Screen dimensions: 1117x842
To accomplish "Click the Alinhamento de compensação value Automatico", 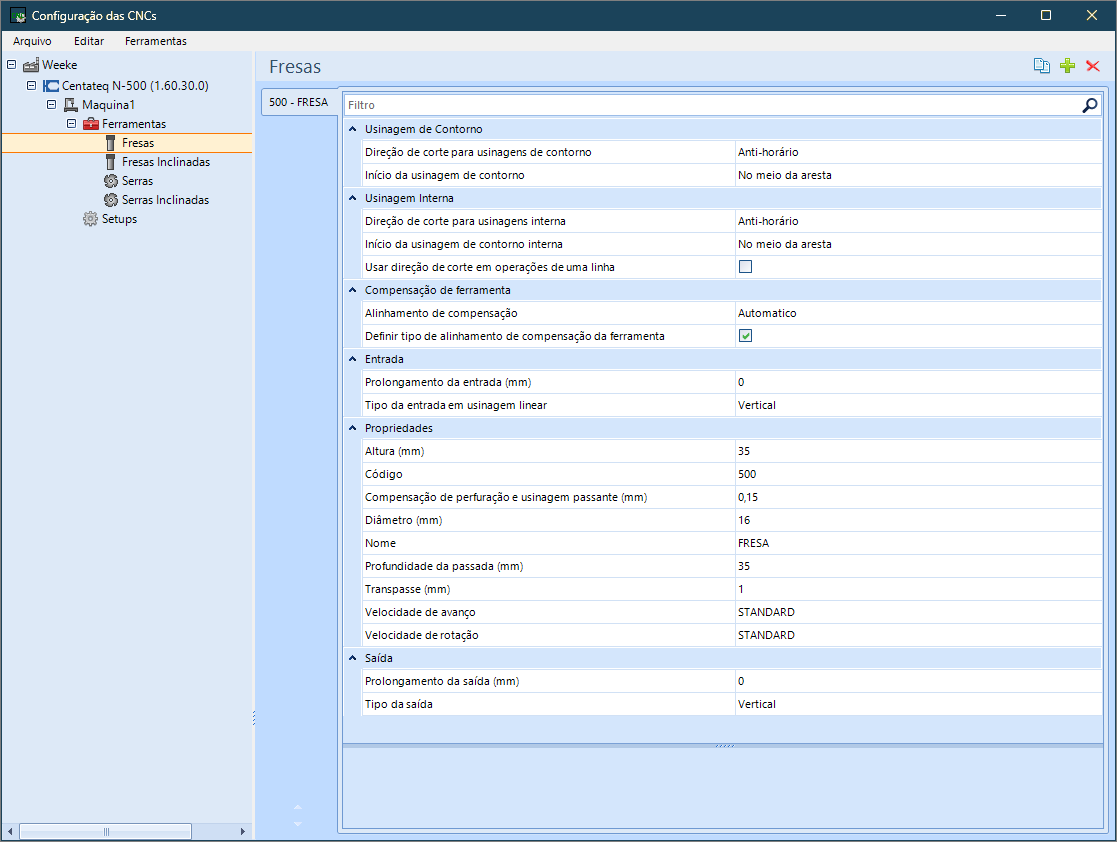I will pyautogui.click(x=919, y=313).
